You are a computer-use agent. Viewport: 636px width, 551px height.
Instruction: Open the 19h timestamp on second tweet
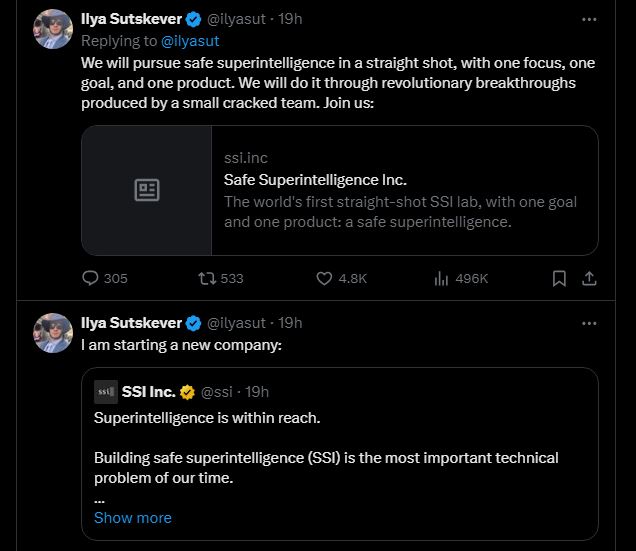coord(290,323)
